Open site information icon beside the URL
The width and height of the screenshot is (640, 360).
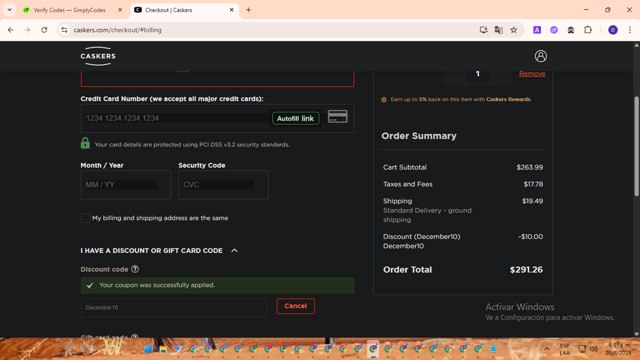coord(64,30)
